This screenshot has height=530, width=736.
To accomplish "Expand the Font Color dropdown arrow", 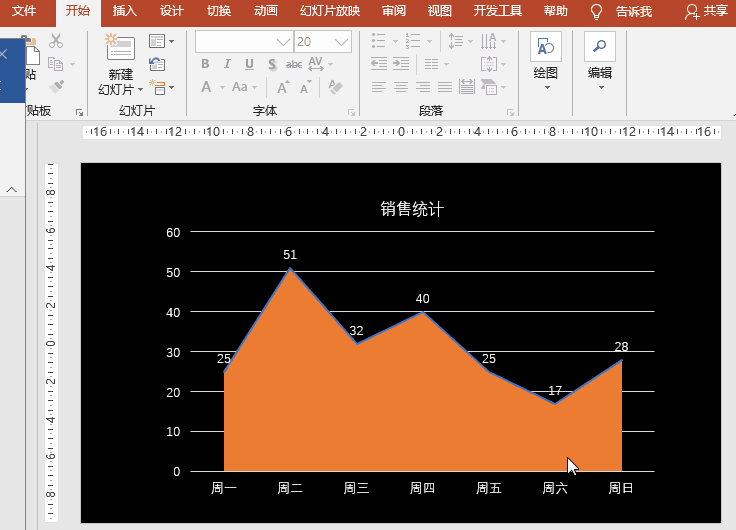I will point(222,87).
